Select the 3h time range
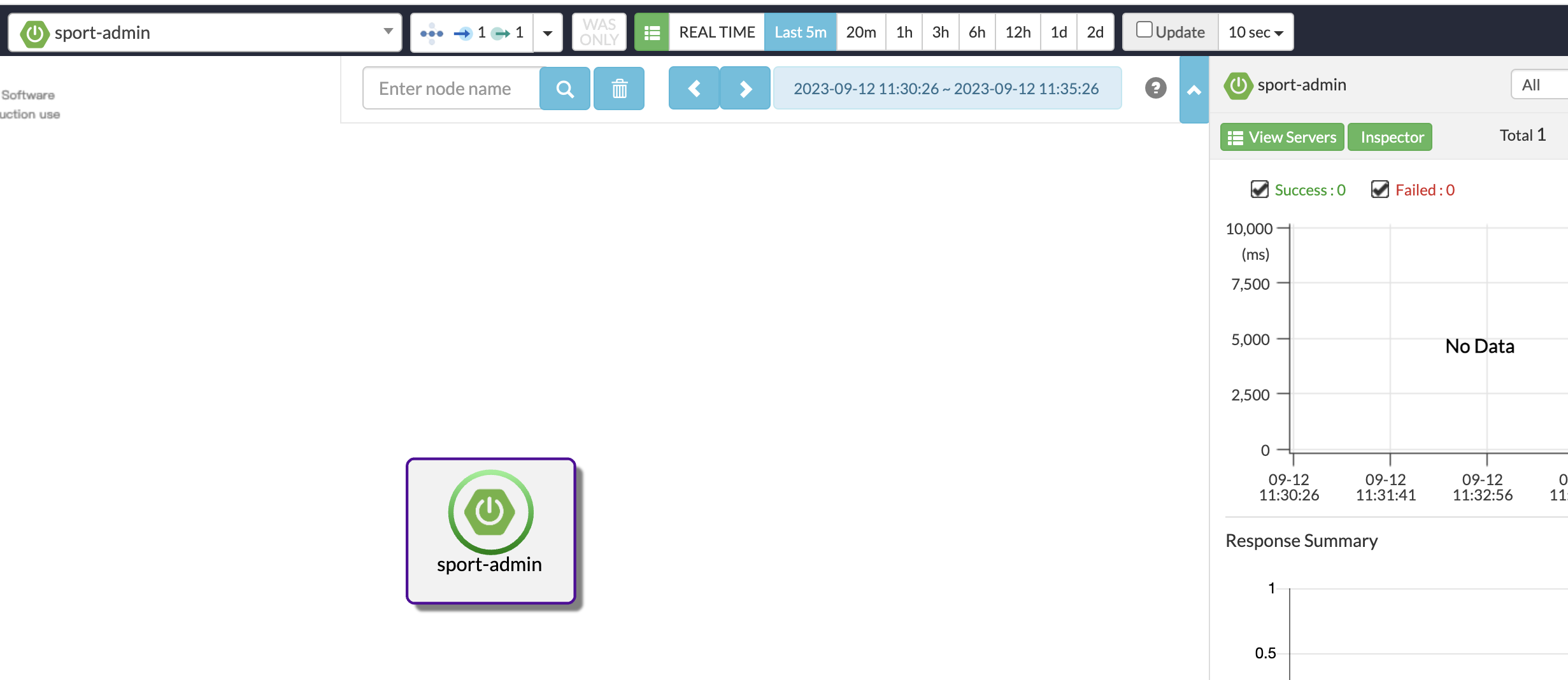Image resolution: width=1568 pixels, height=680 pixels. (940, 32)
